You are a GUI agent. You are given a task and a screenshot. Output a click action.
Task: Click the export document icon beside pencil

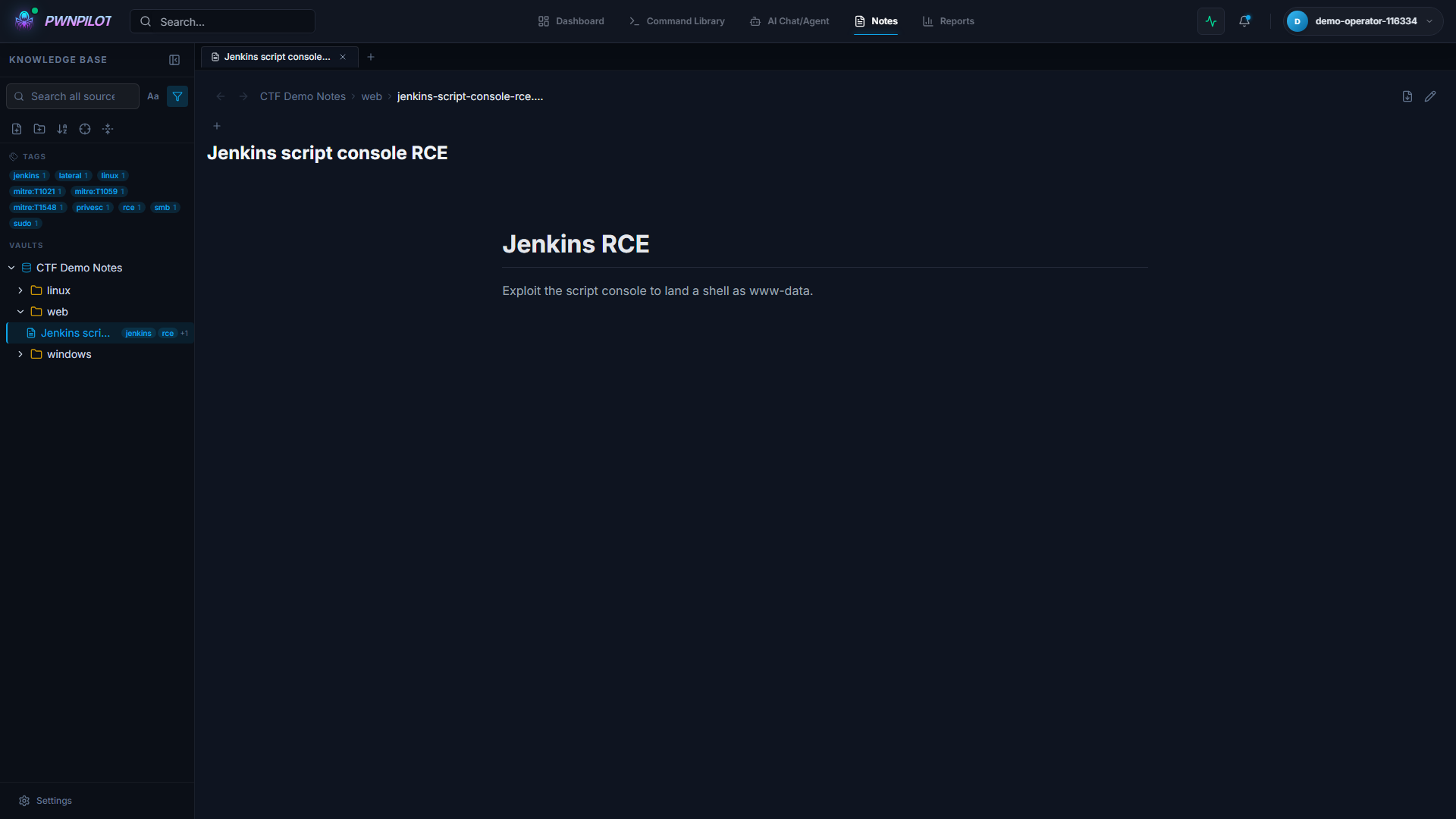[1407, 96]
